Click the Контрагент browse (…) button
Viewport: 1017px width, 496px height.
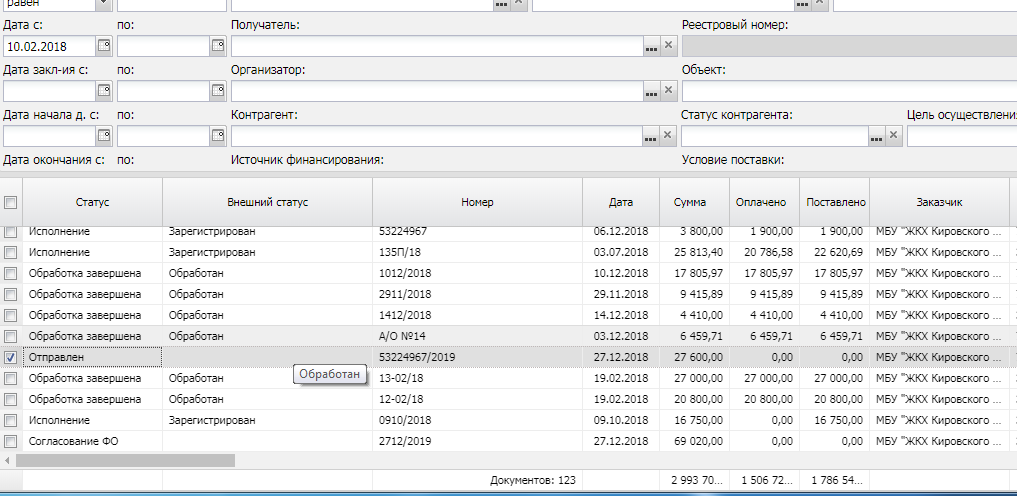tap(651, 136)
